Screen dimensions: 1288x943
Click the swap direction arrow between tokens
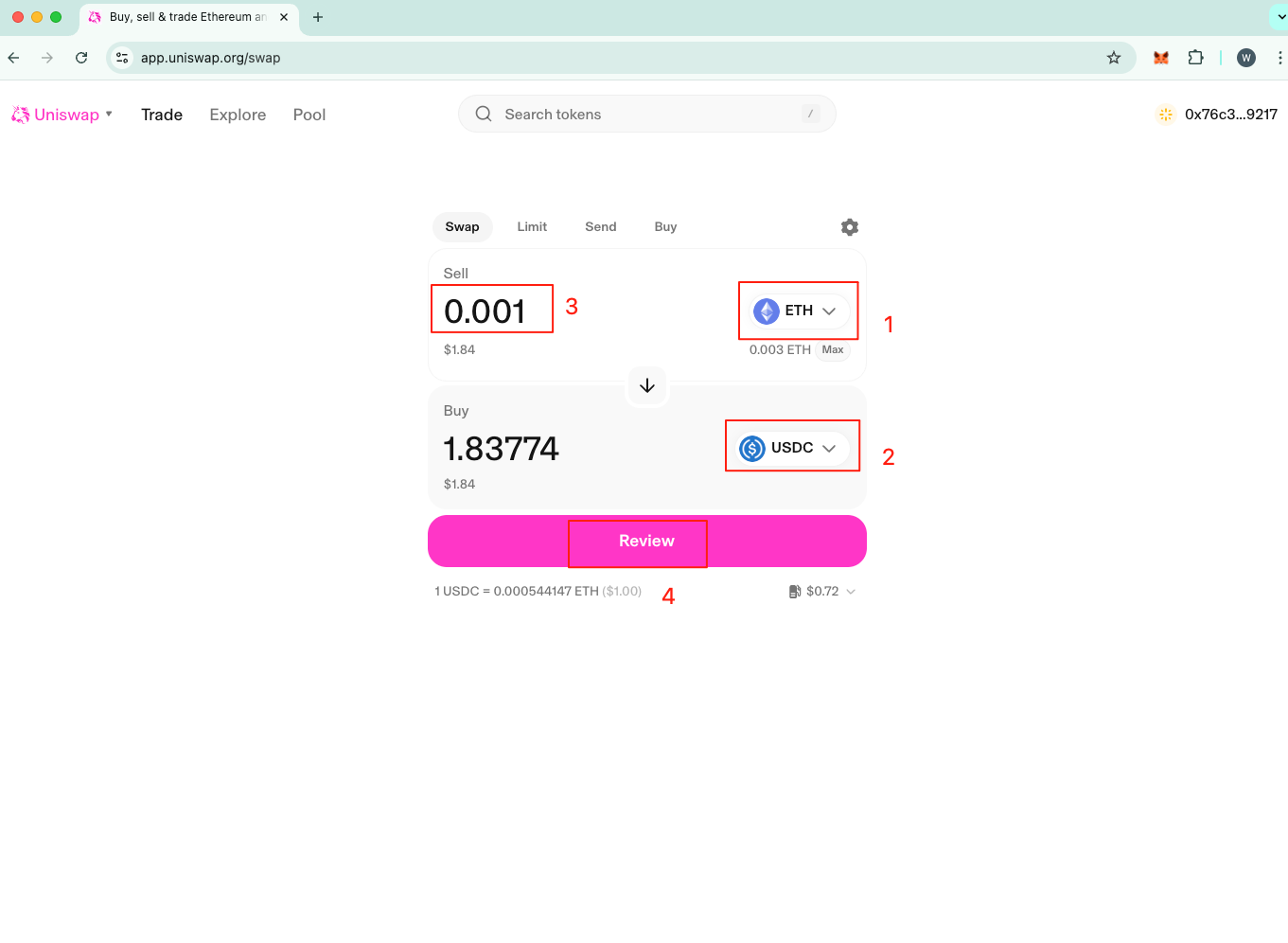647,385
